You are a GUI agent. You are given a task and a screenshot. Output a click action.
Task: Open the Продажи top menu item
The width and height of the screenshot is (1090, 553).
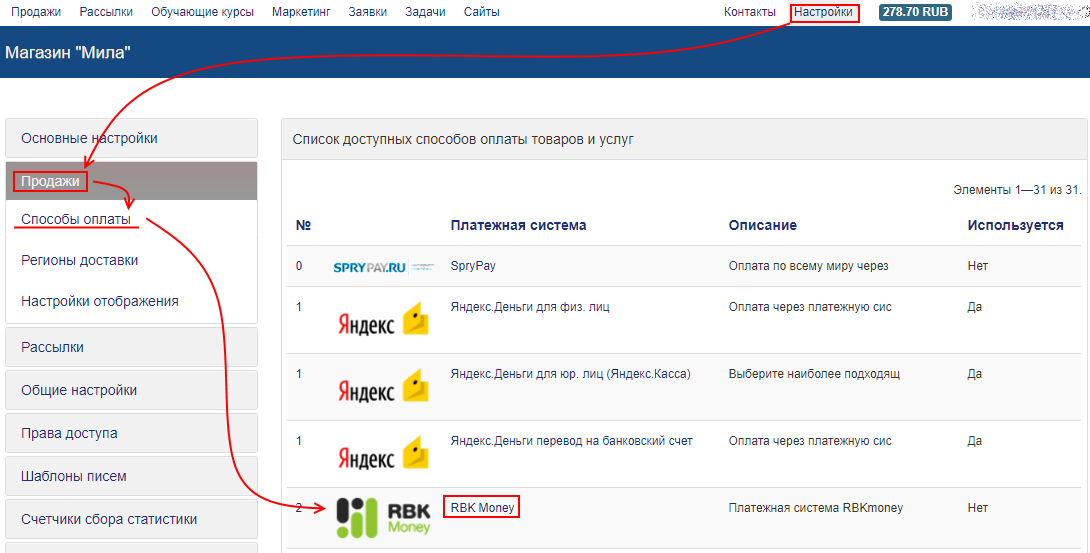tap(36, 12)
